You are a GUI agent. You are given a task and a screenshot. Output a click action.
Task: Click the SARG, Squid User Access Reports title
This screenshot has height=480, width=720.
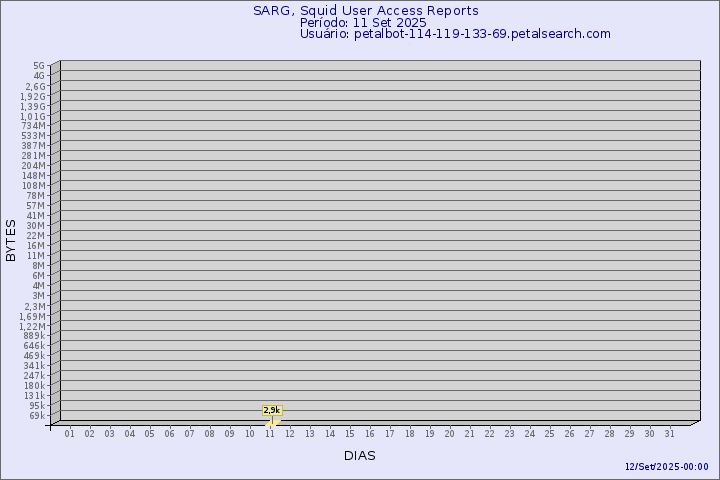tap(365, 11)
